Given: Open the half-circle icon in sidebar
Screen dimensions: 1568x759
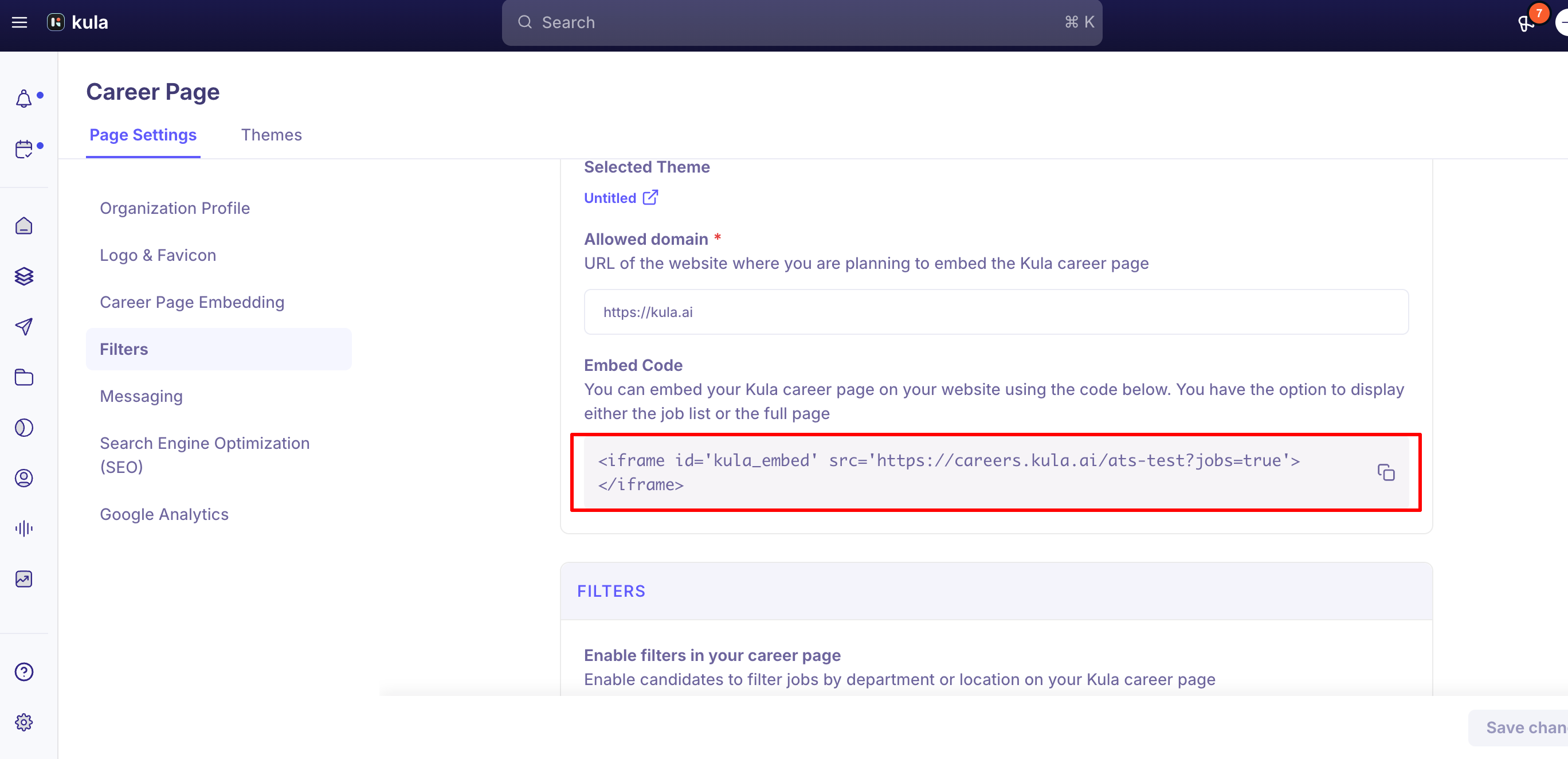Looking at the screenshot, I should [x=23, y=428].
